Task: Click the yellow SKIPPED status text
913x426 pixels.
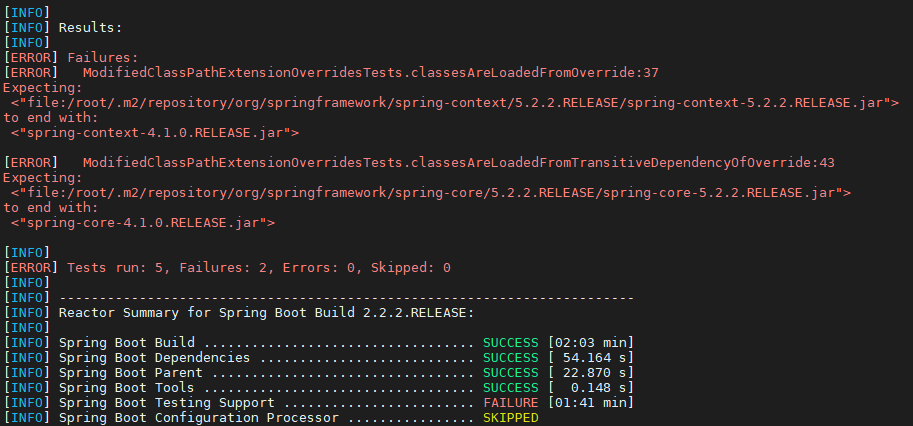Action: click(x=511, y=418)
